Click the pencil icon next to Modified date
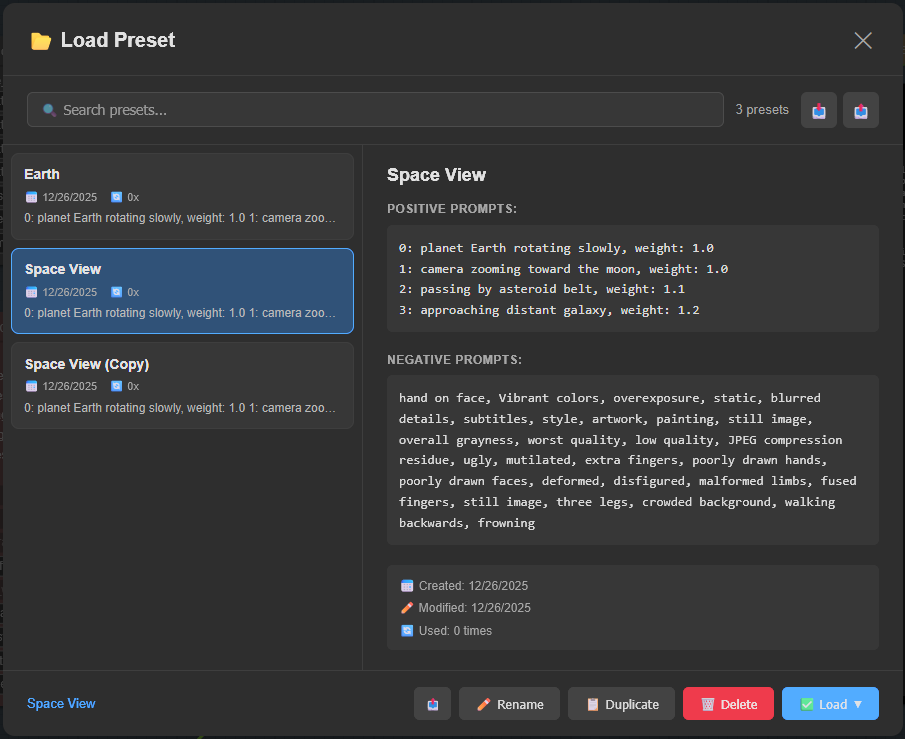 click(407, 608)
